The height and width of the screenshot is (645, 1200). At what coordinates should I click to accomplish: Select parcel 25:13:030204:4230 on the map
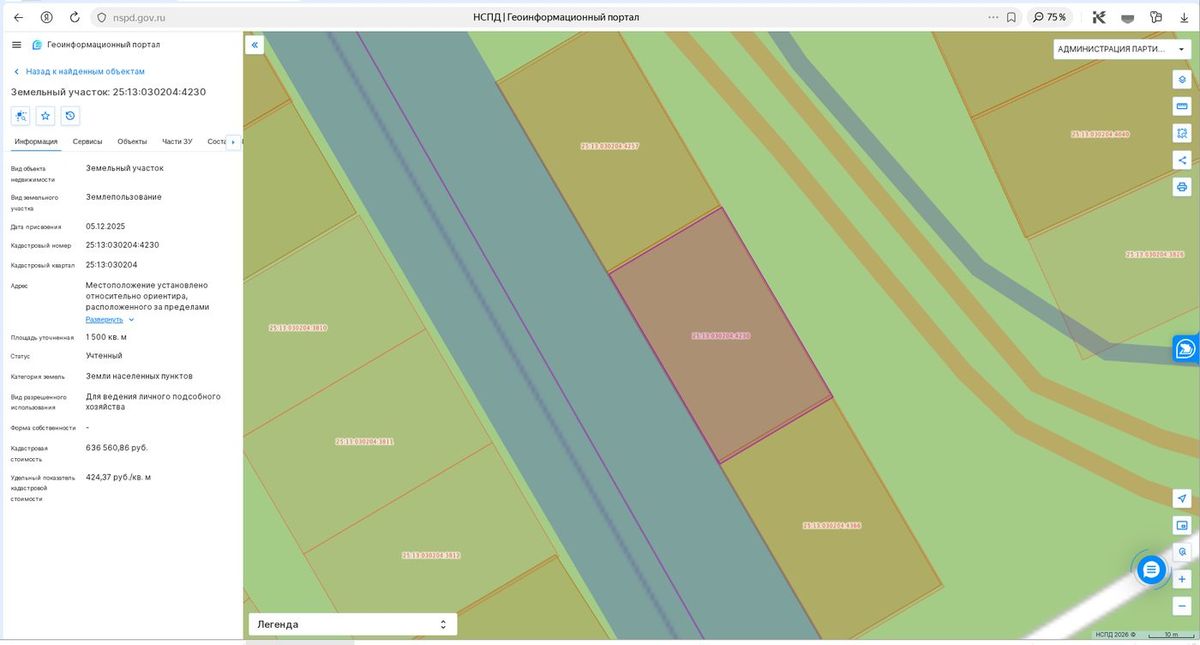click(x=720, y=336)
